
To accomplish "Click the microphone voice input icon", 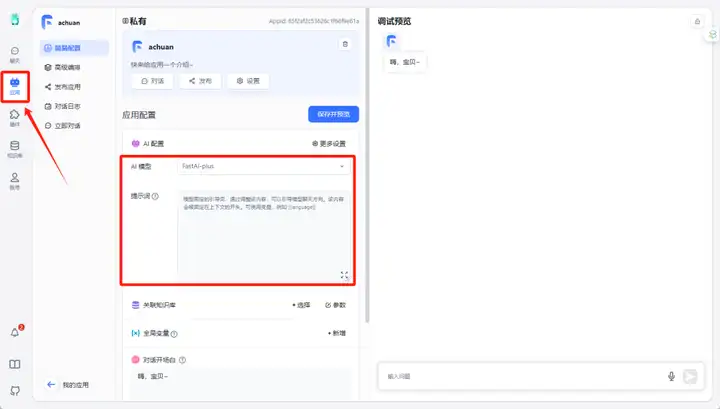I will point(671,376).
